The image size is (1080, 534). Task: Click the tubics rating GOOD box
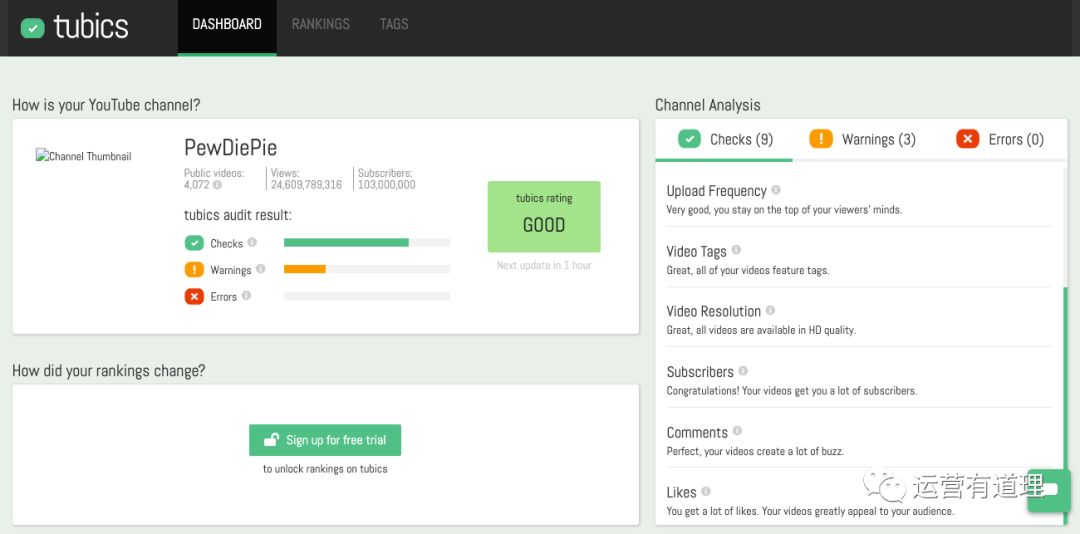[x=544, y=216]
